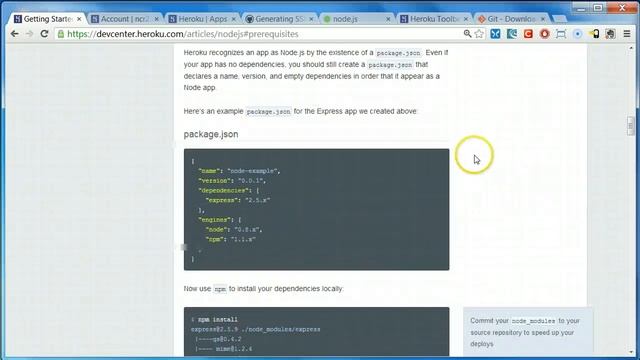
Task: Click the express@2.5.9 ./node_modules/express line
Action: pos(256,329)
